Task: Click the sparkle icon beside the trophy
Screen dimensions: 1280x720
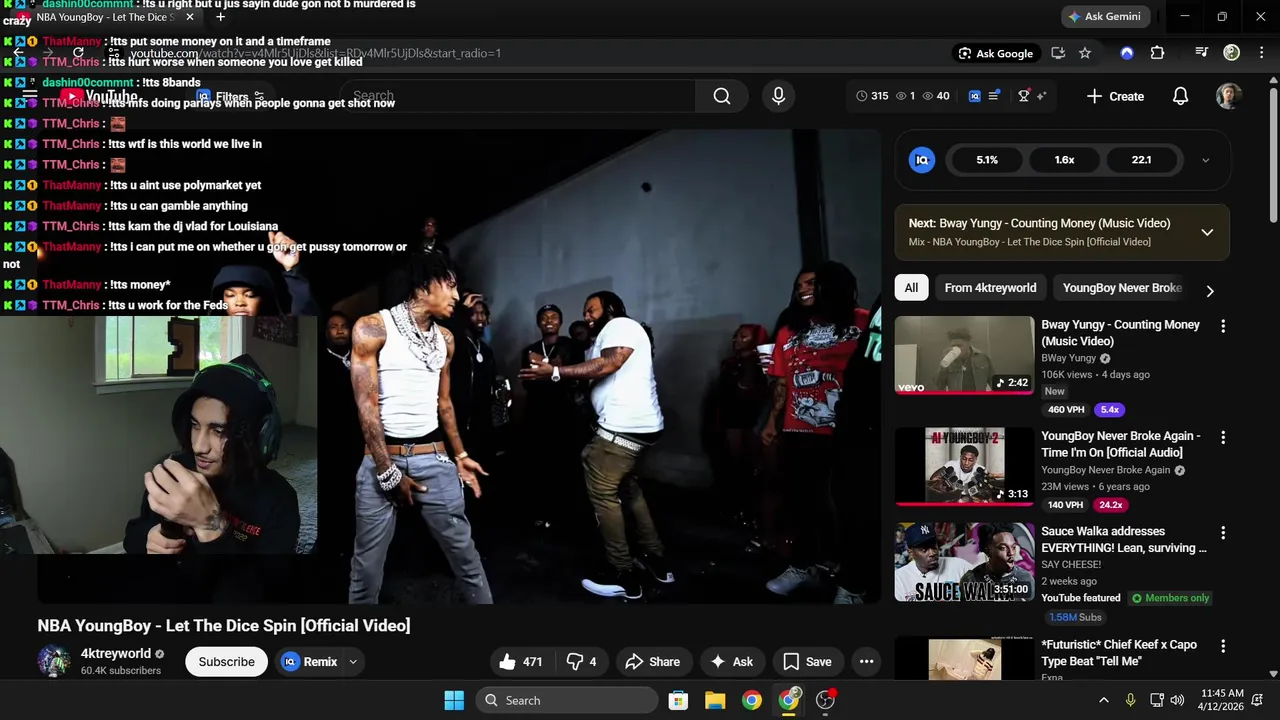Action: click(x=1041, y=96)
